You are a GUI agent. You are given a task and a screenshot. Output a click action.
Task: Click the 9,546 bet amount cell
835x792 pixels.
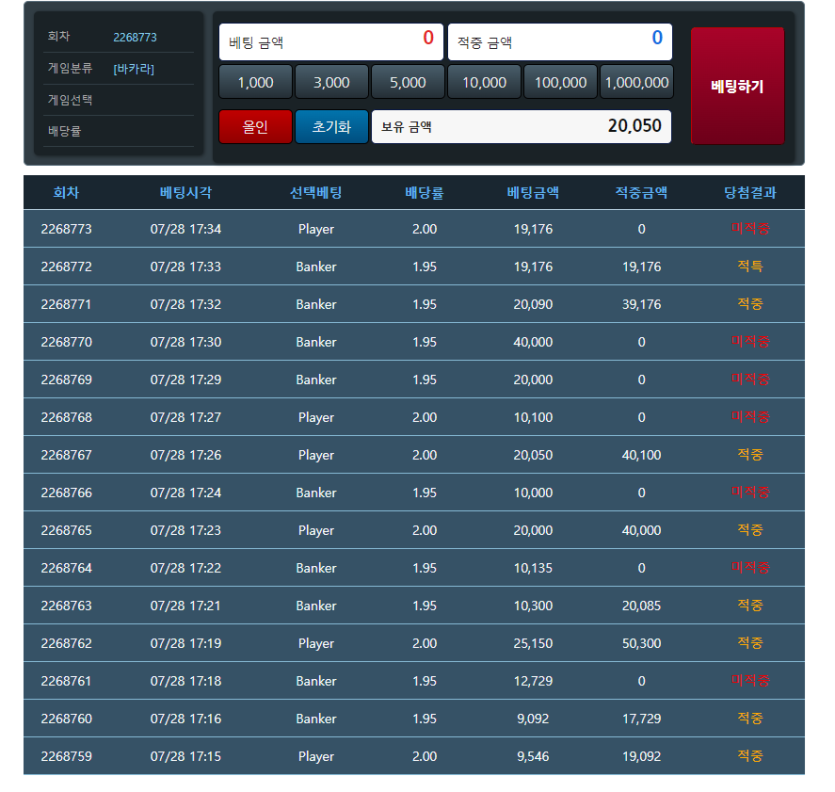click(533, 756)
